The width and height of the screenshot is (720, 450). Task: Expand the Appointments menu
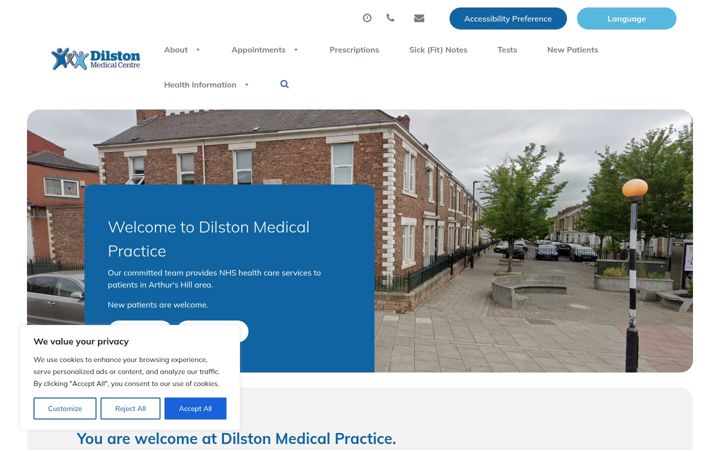pos(264,50)
